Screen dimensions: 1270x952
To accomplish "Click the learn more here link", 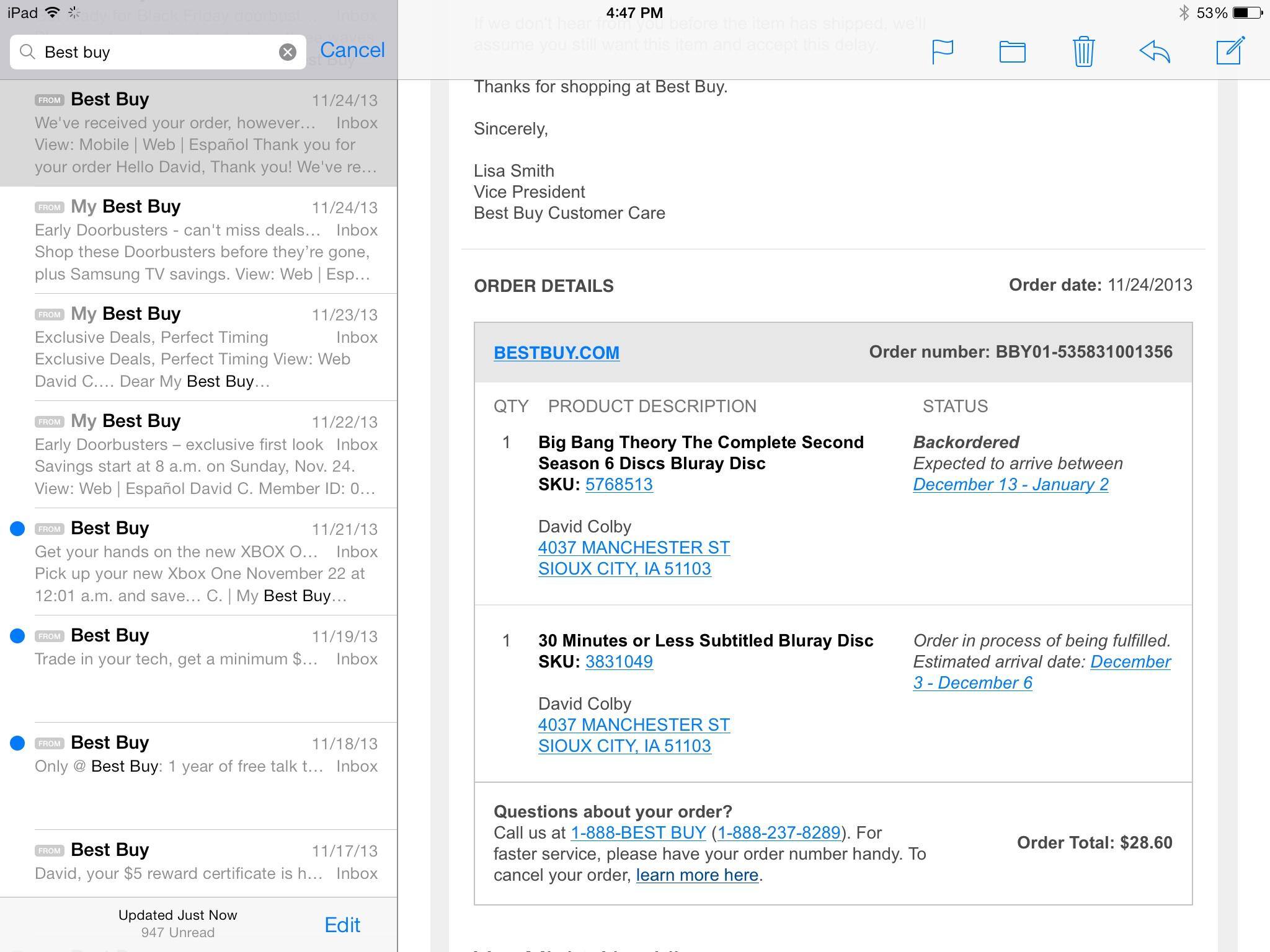I will click(x=697, y=875).
